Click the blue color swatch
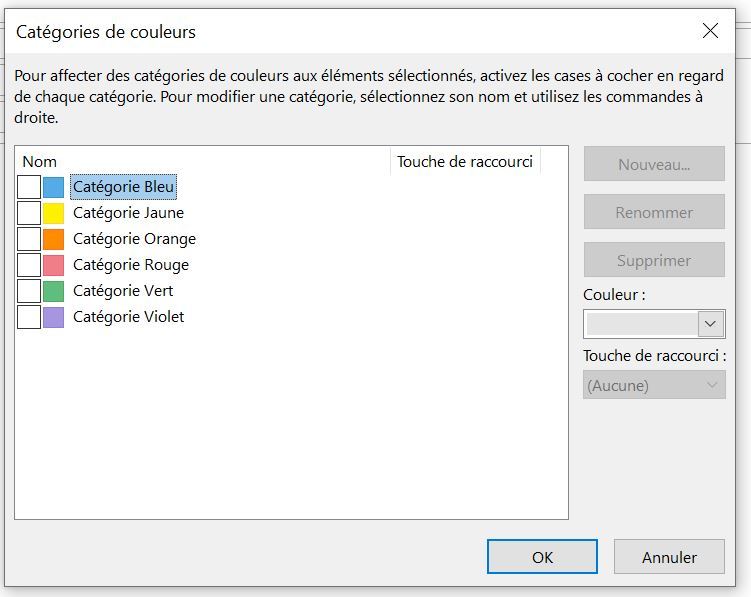 tap(54, 187)
